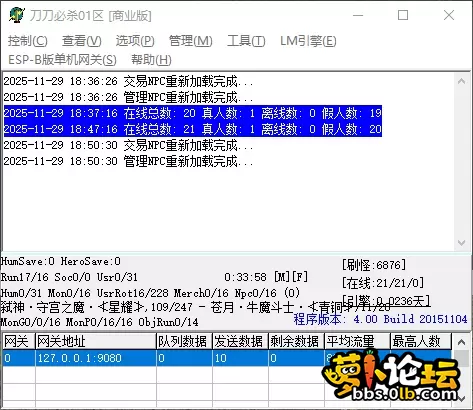Select gateway row 127.0.0.1:9080

click(227, 358)
